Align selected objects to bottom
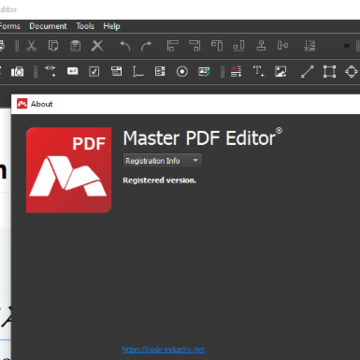This screenshot has width=360, height=360. pyautogui.click(x=239, y=46)
